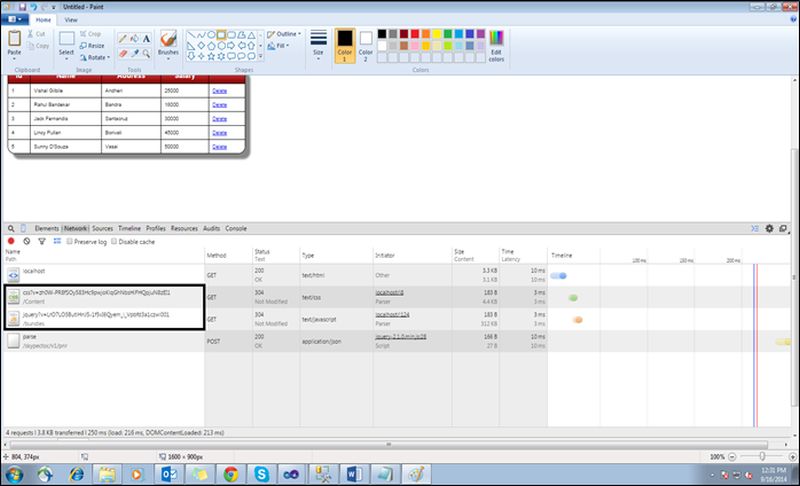Image resolution: width=800 pixels, height=486 pixels.
Task: Open the Edit colors dialog
Action: point(496,46)
